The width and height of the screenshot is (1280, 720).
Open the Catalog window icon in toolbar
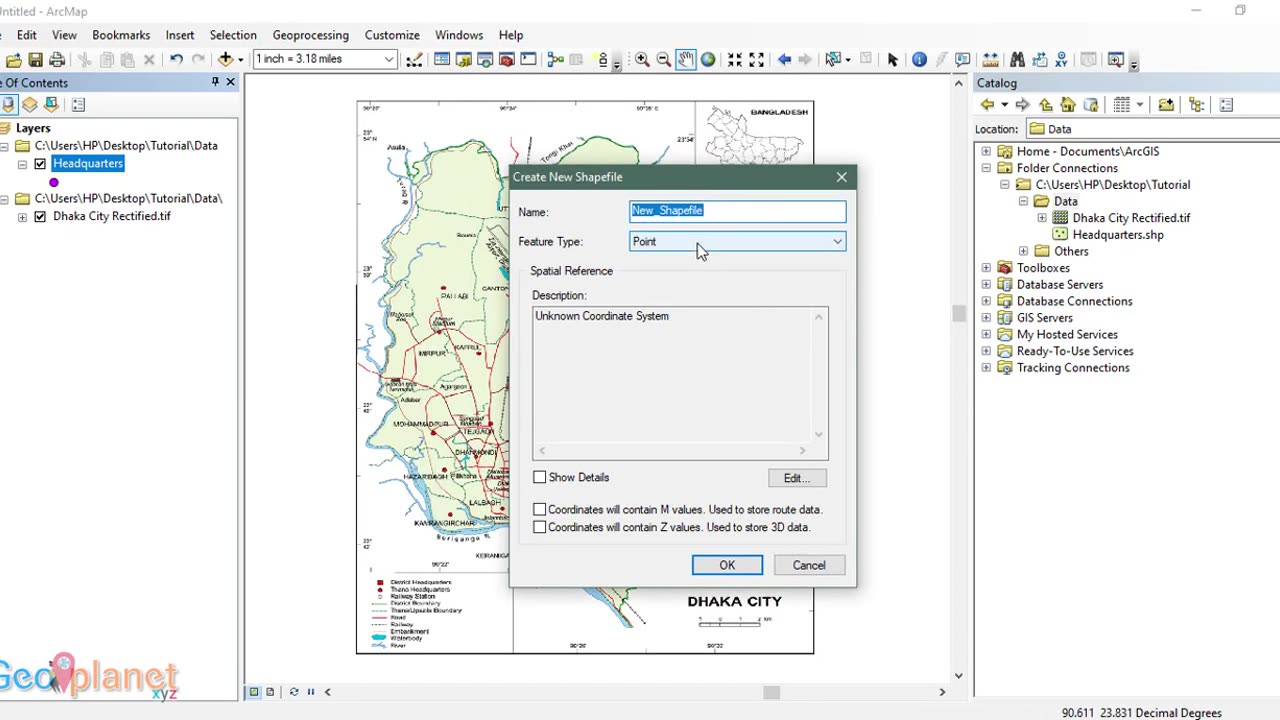coord(463,60)
